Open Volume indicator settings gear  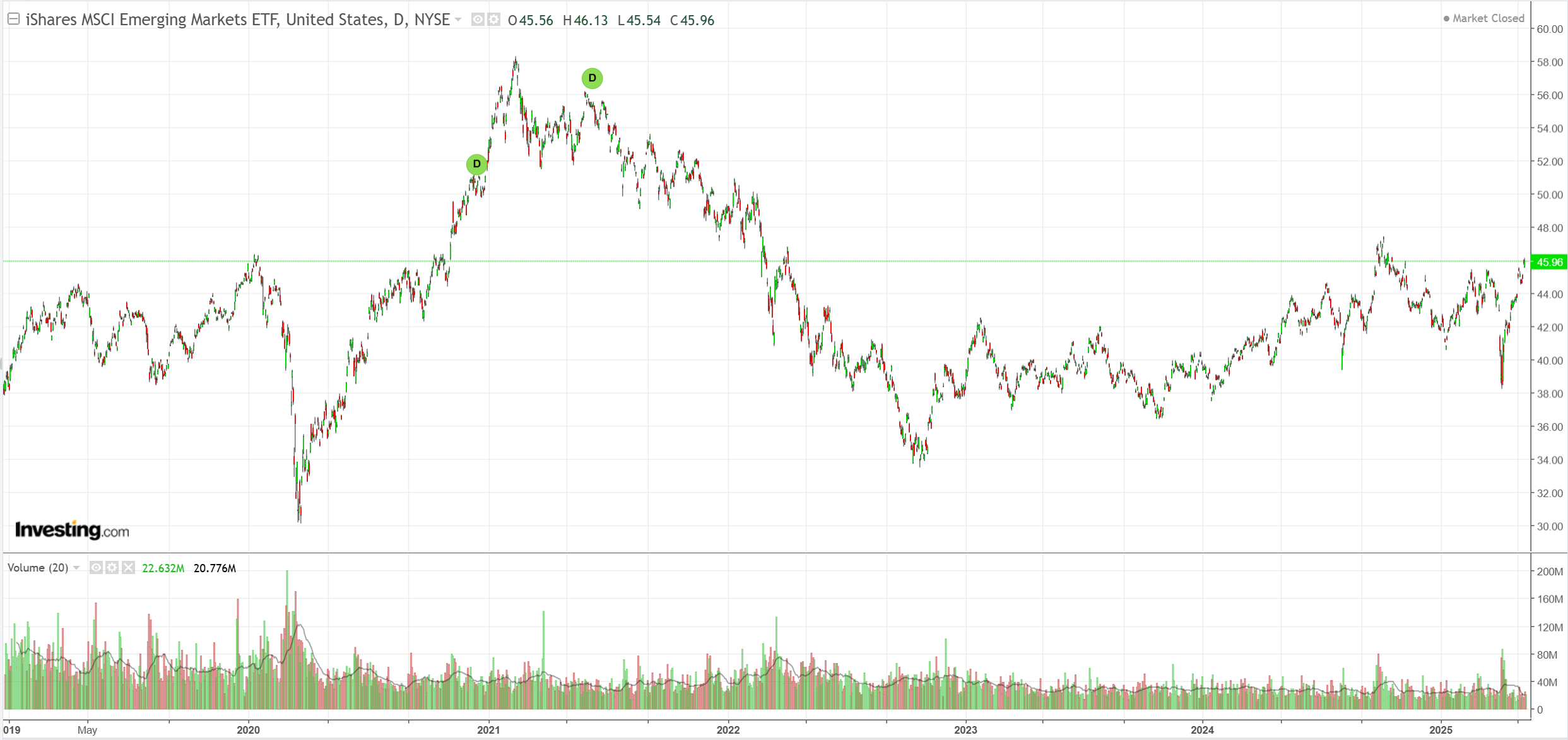coord(112,568)
